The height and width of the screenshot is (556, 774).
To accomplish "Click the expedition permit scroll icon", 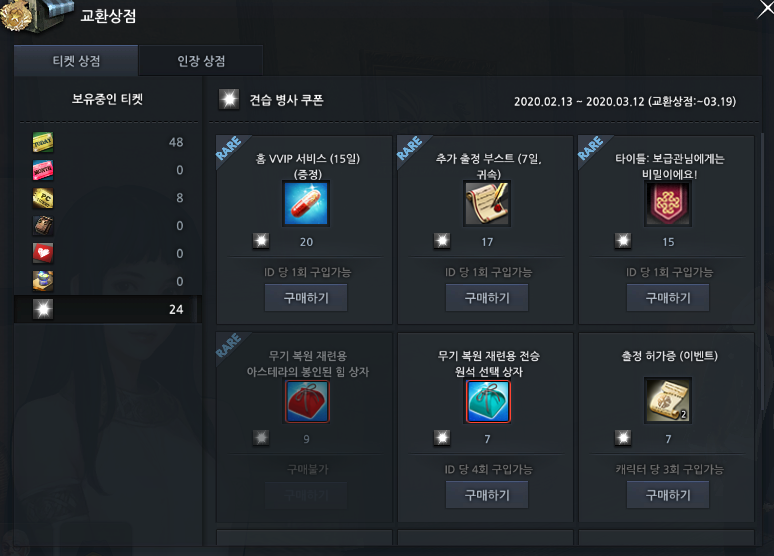I will point(668,400).
